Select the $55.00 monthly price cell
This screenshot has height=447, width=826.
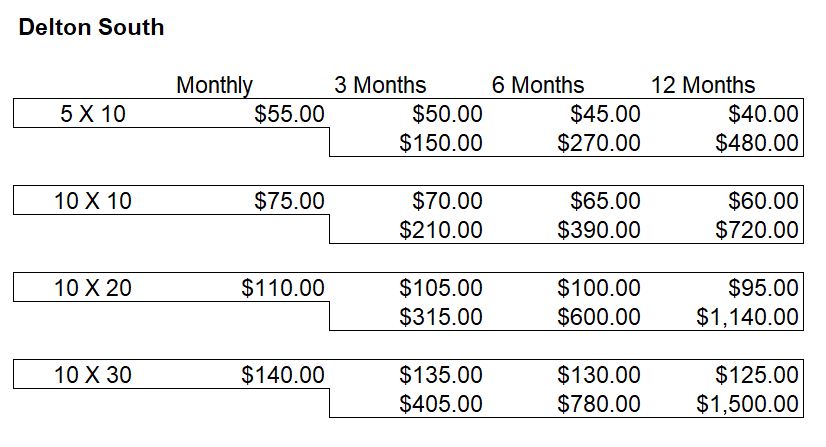(x=289, y=114)
